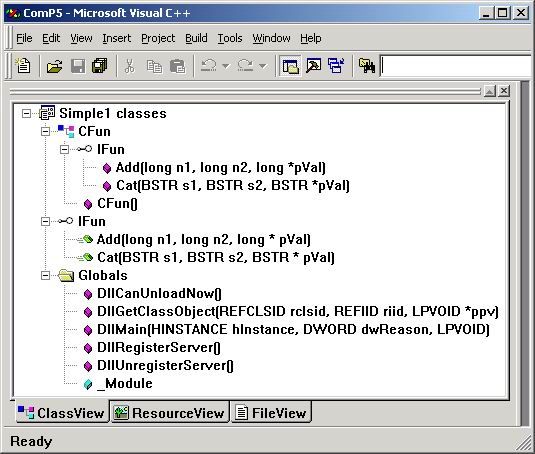535x454 pixels.
Task: Collapse the Simple1 classes root node
Action: click(26, 113)
